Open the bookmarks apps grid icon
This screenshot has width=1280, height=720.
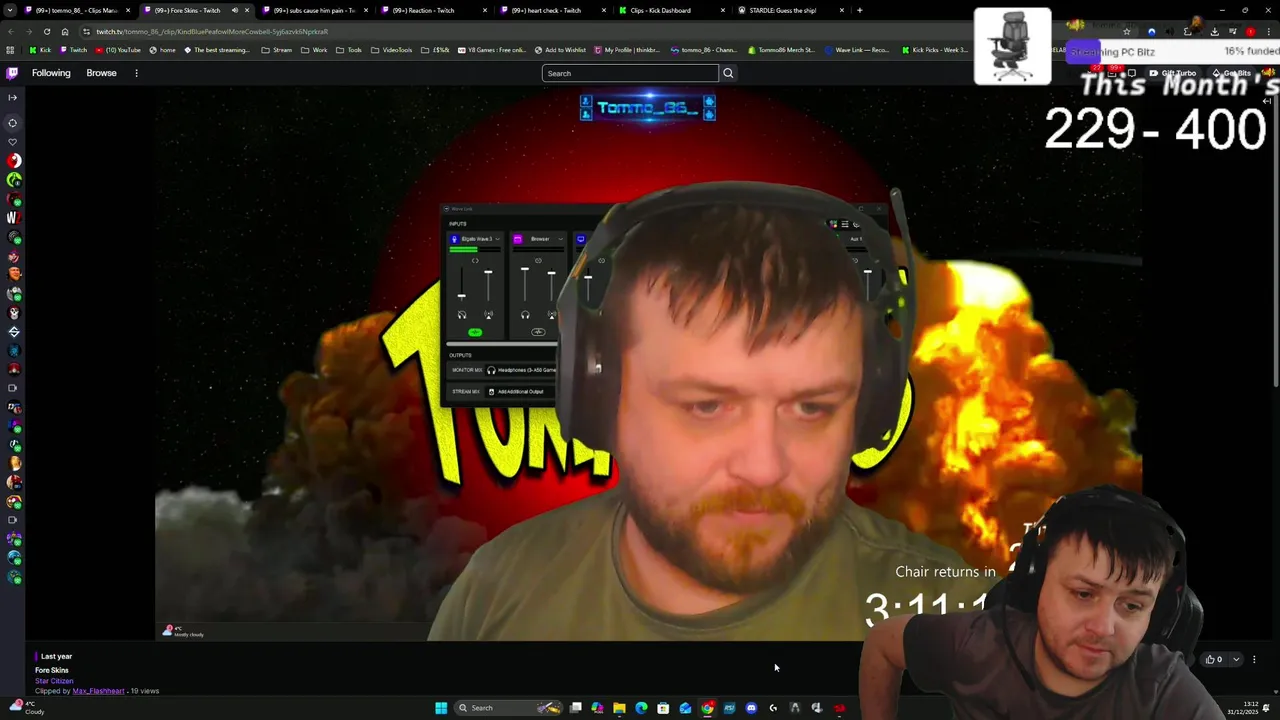click(10, 50)
